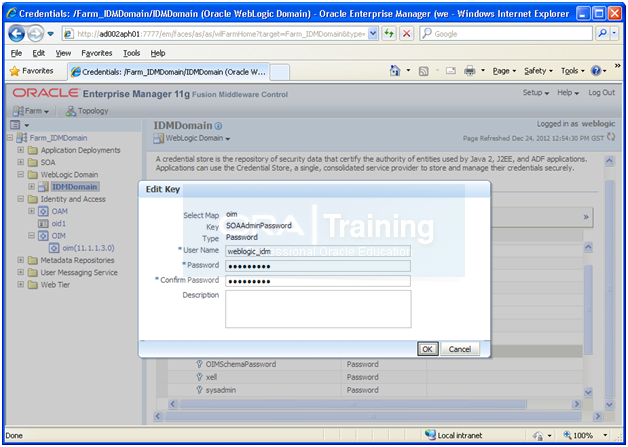Open the Tools command bar menu

[573, 71]
